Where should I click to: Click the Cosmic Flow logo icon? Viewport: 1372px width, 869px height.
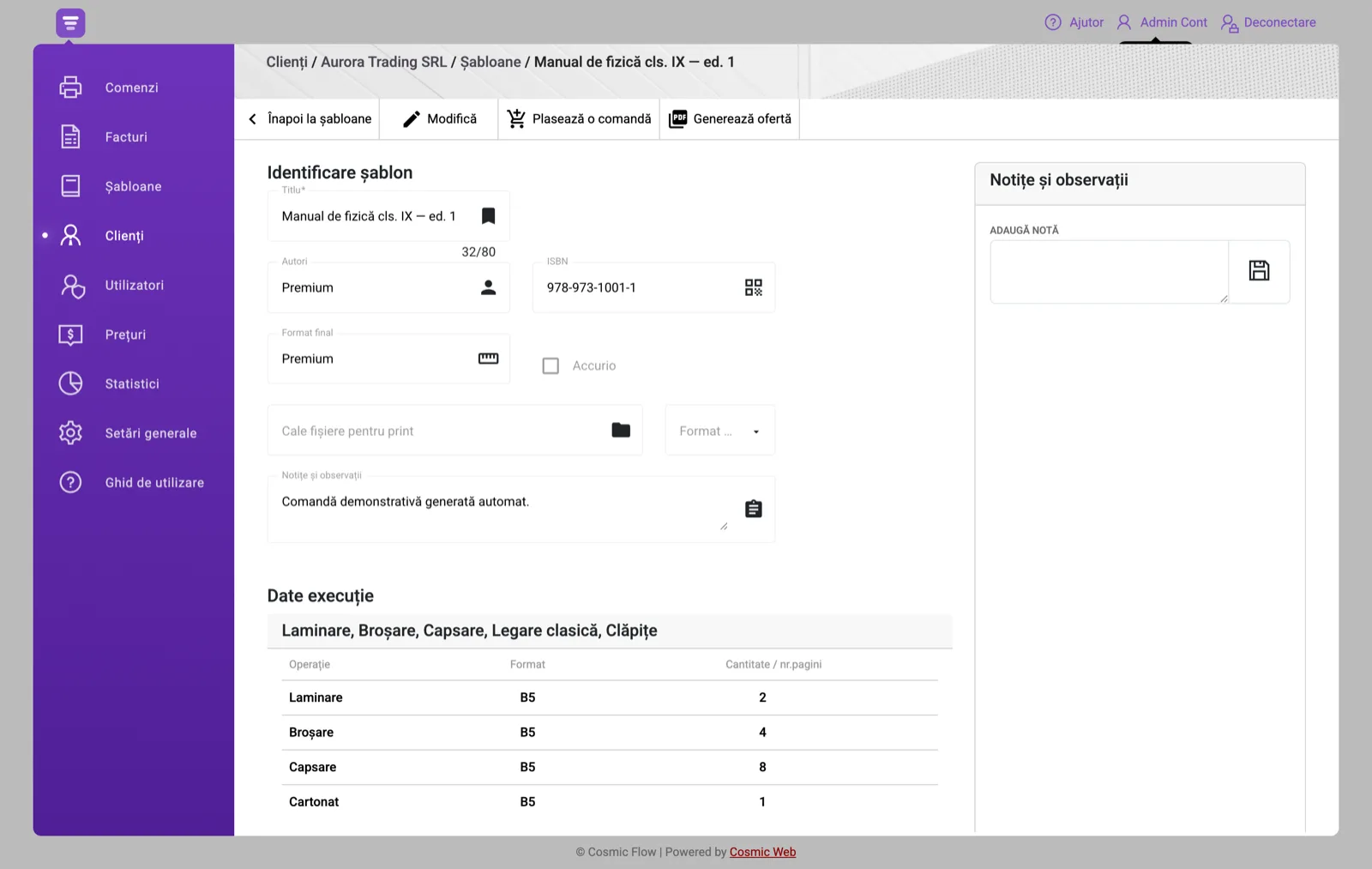[x=70, y=23]
